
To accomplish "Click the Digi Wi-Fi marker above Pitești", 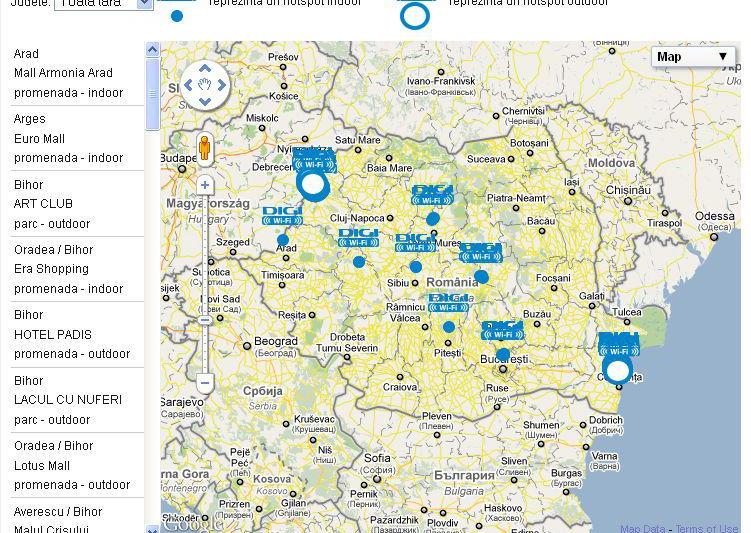I will coord(448,304).
